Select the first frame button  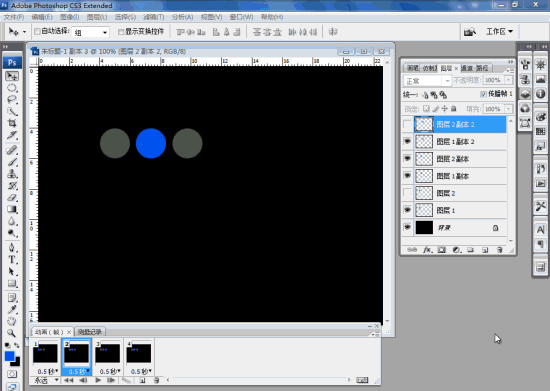coord(69,380)
